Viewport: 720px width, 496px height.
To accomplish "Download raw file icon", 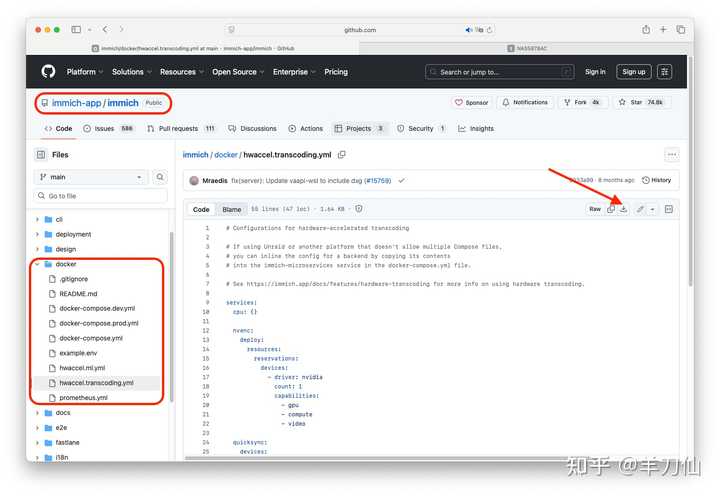I will (624, 209).
